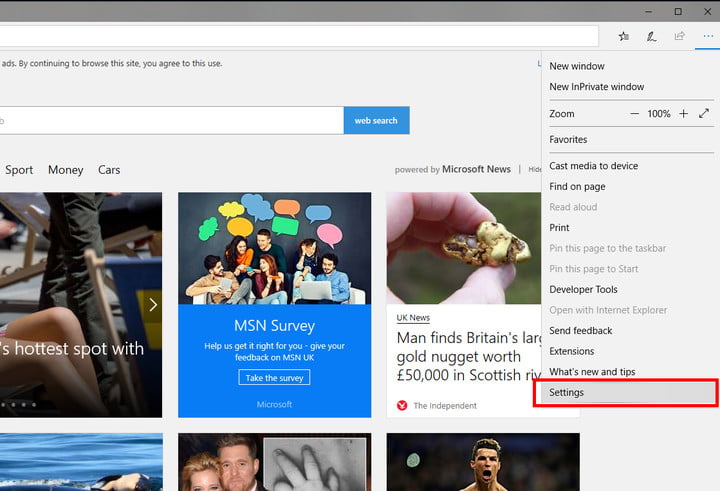Click the 100% zoom value
720x491 pixels.
[x=659, y=113]
